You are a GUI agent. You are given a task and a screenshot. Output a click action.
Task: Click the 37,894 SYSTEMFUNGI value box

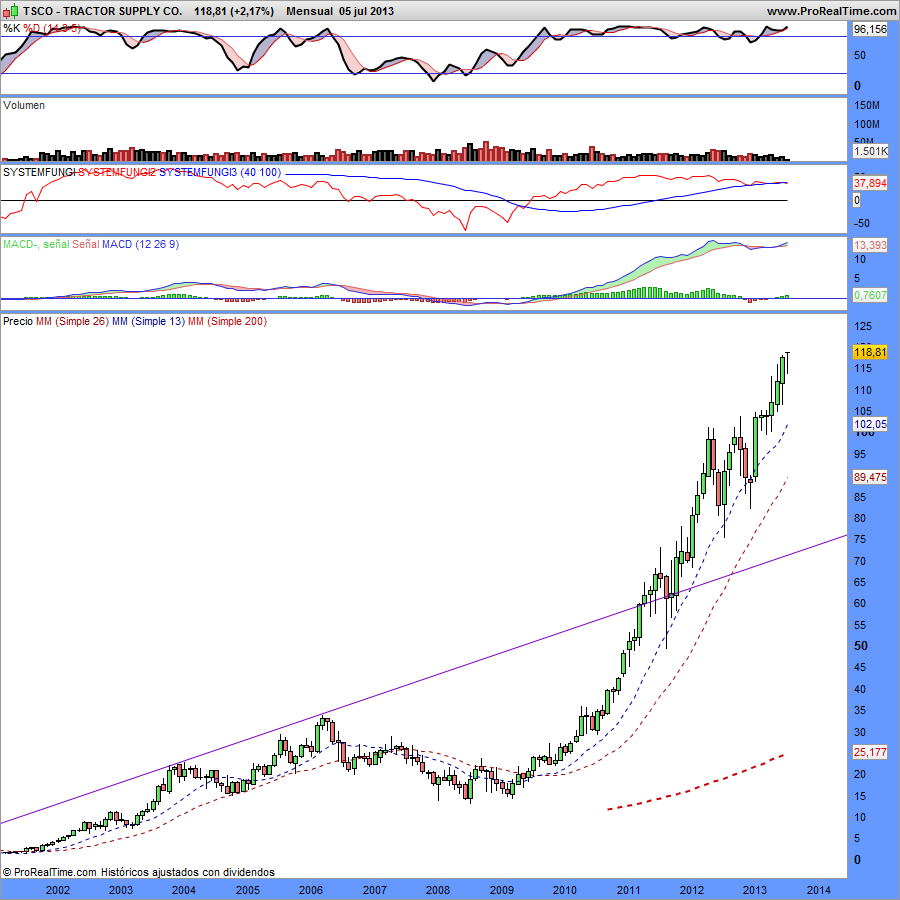(870, 183)
